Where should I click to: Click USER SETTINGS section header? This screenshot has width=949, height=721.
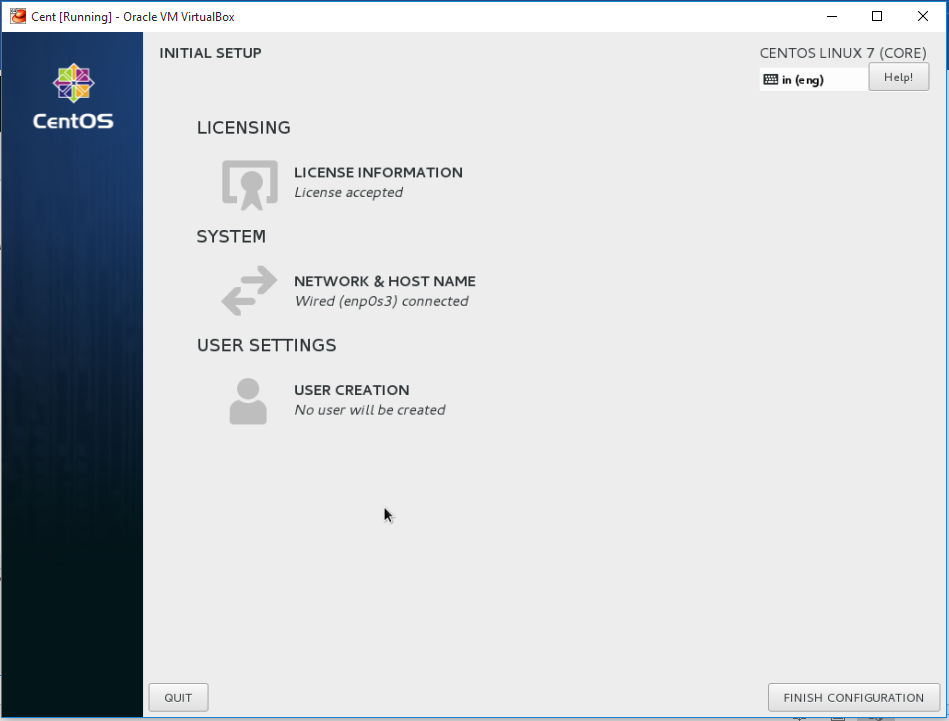(x=266, y=346)
